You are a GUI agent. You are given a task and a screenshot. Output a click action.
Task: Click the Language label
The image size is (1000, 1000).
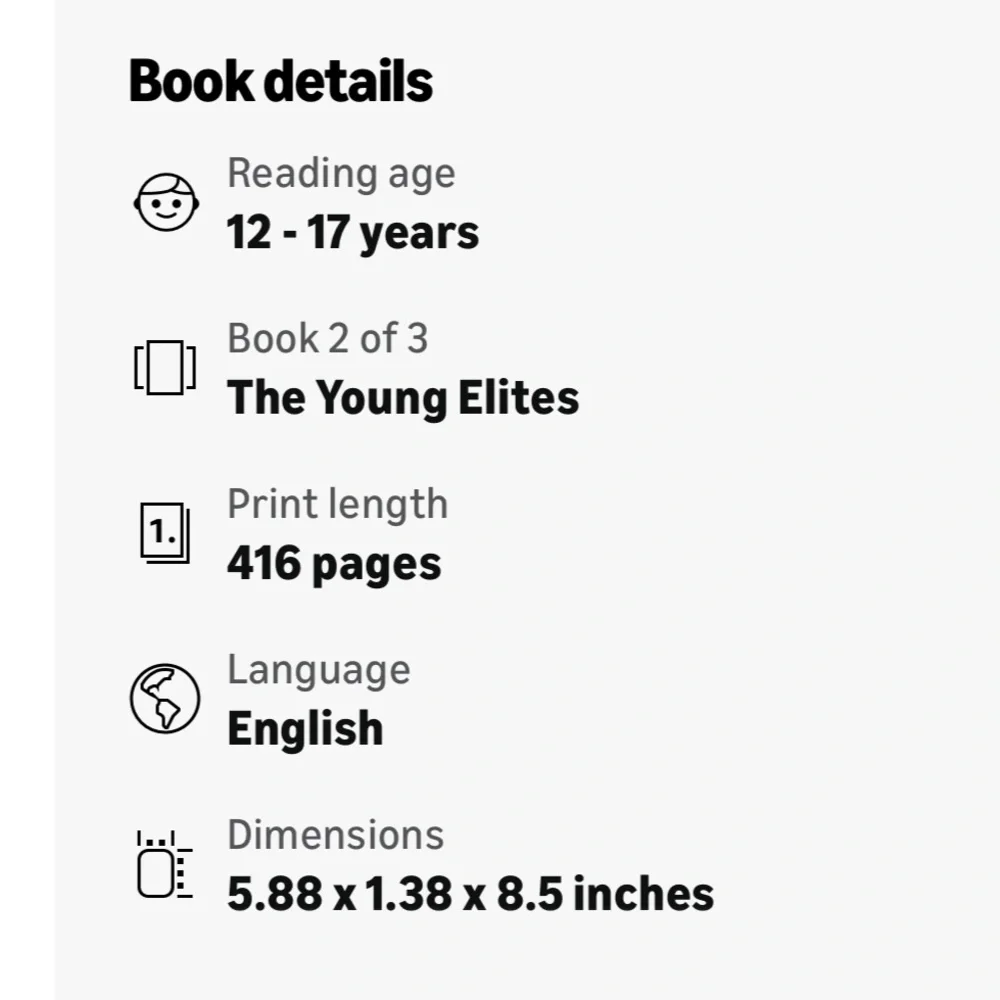[319, 670]
